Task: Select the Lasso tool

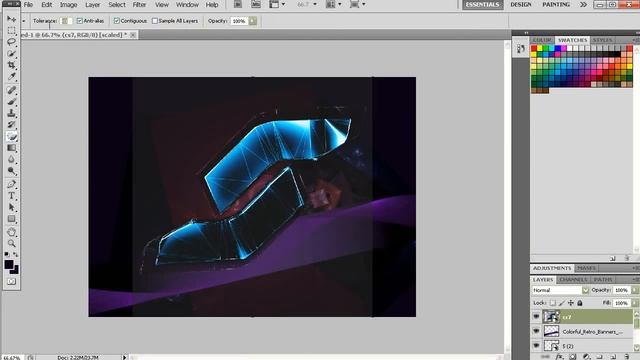Action: pos(11,42)
